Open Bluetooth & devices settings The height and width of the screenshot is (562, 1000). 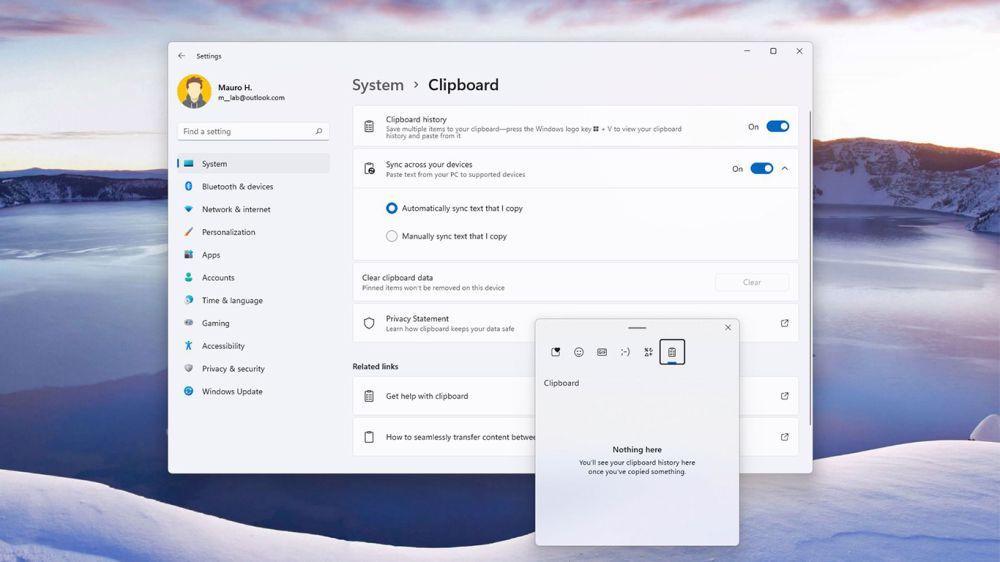coord(253,186)
